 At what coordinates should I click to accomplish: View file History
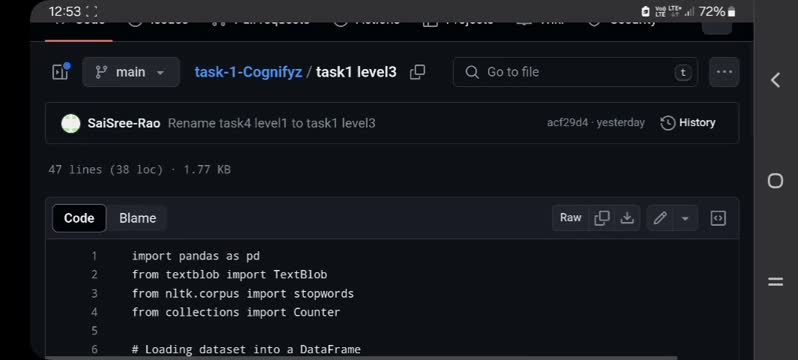coord(688,123)
